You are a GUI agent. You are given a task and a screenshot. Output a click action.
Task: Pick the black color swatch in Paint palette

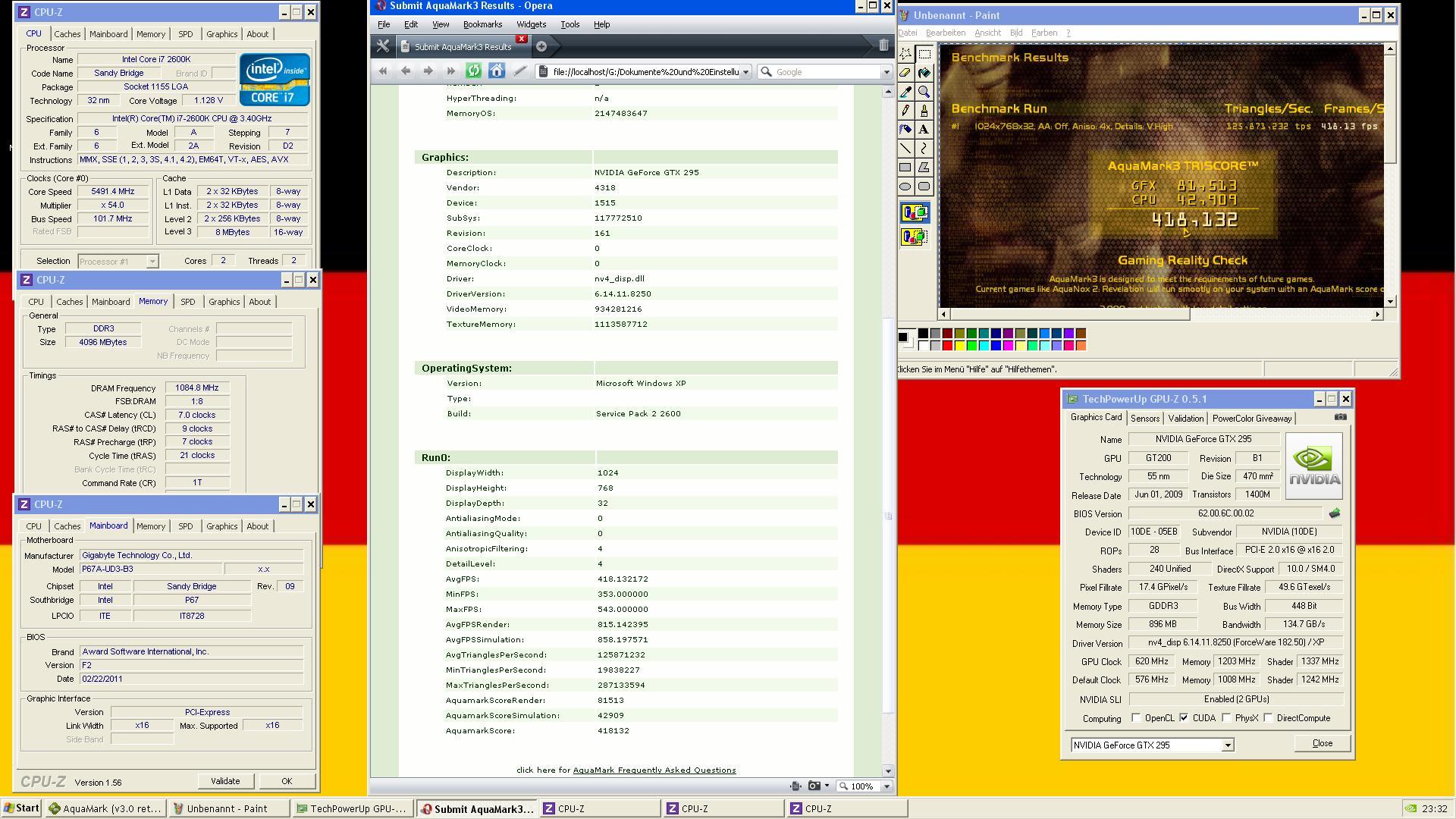[x=923, y=334]
